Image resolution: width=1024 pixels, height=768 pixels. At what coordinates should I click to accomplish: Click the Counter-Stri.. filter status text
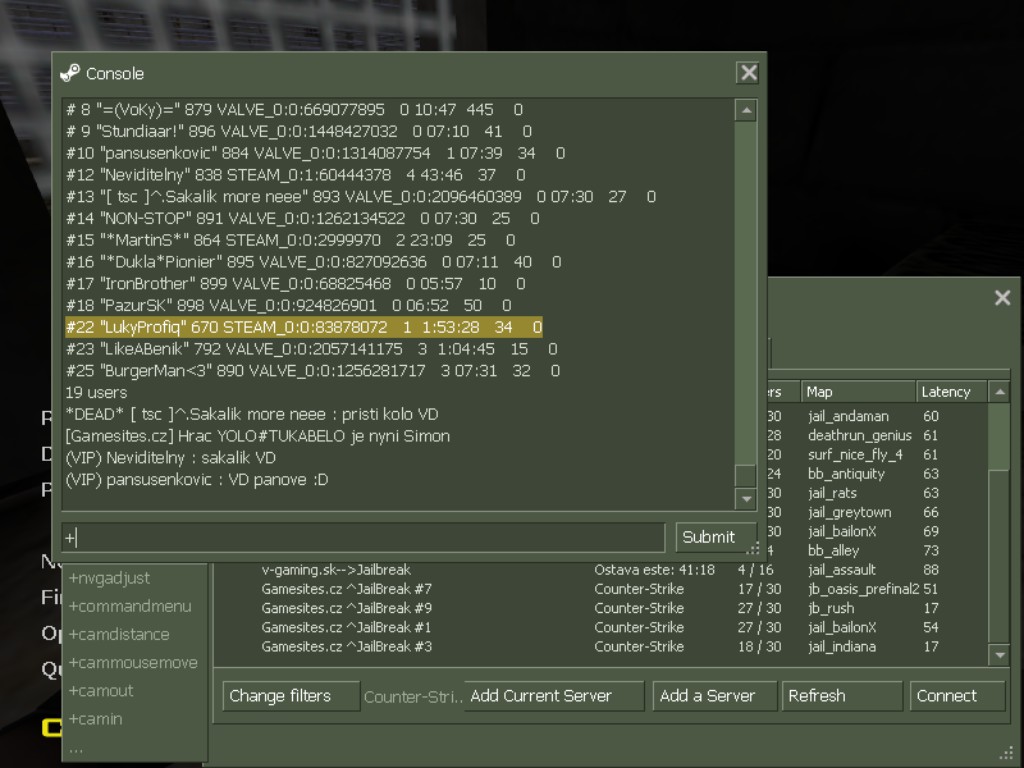[x=413, y=697]
